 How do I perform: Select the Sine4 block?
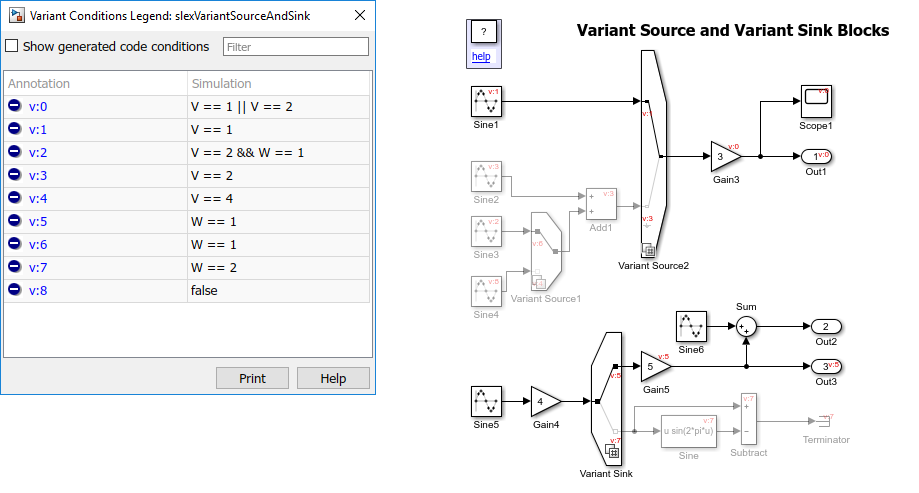[x=486, y=291]
